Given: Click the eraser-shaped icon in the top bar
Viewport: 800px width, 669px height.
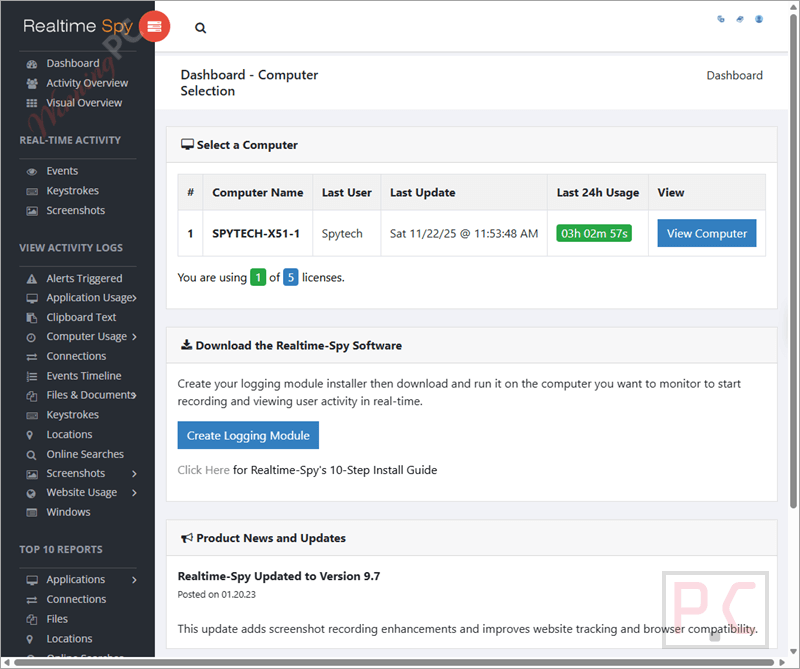Looking at the screenshot, I should coord(740,19).
